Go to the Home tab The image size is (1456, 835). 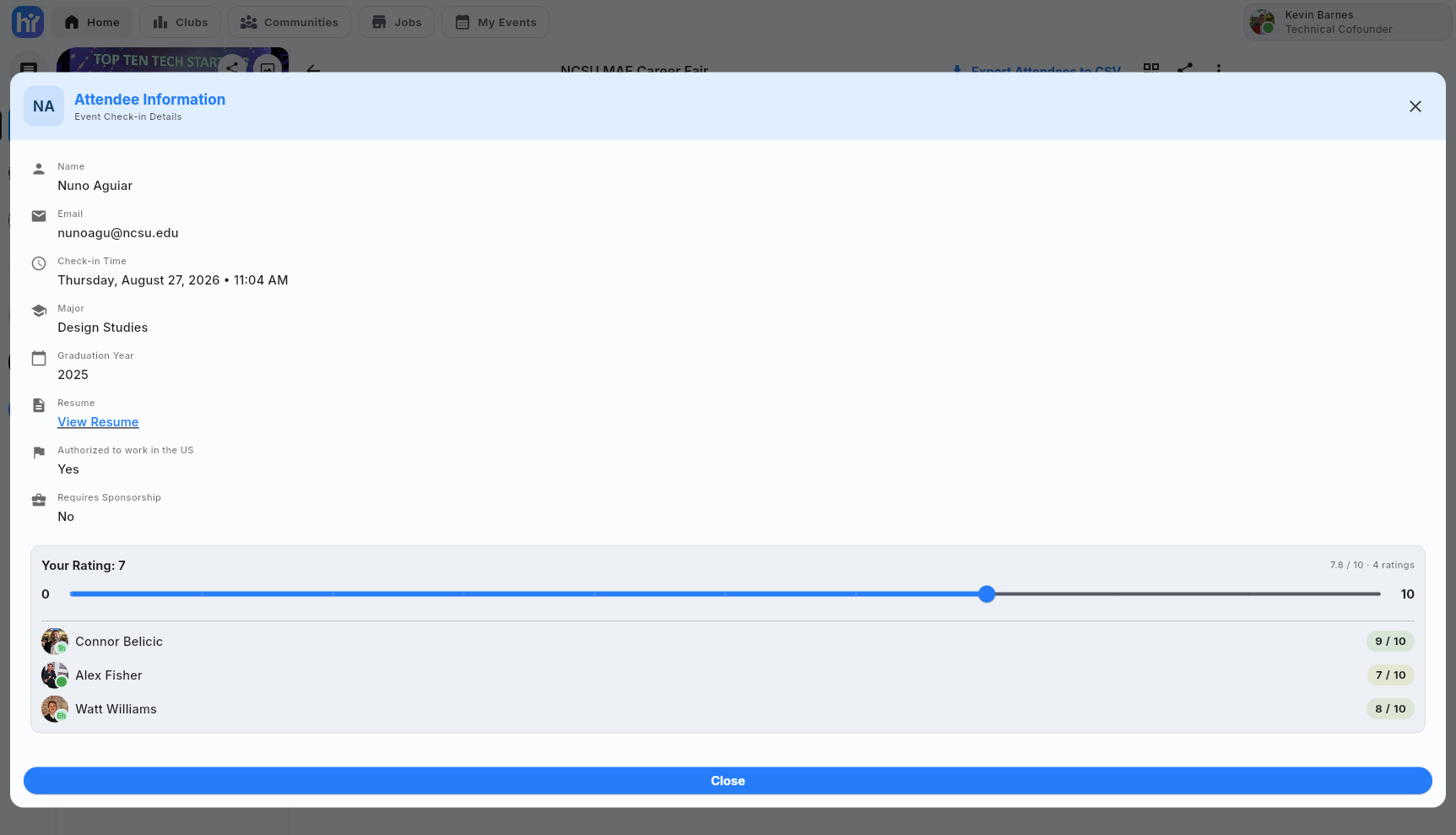pos(92,22)
